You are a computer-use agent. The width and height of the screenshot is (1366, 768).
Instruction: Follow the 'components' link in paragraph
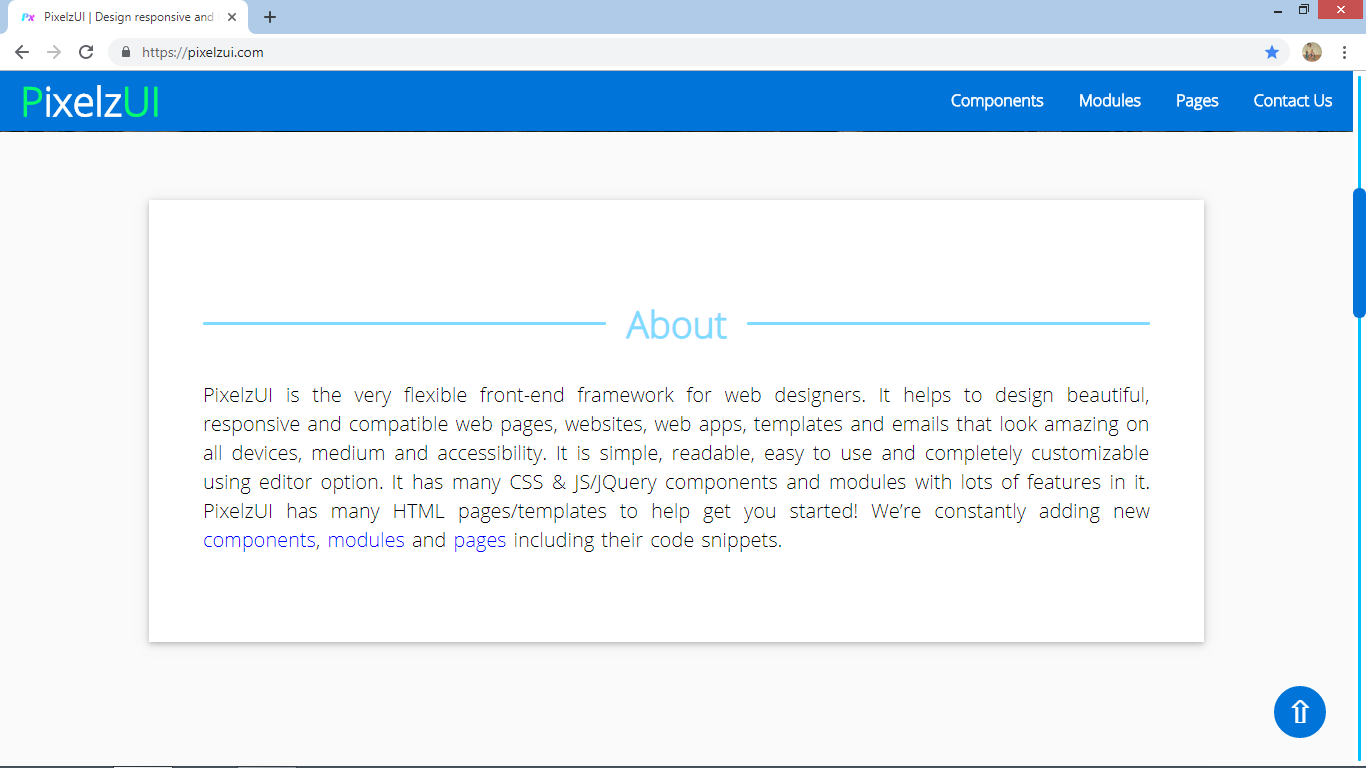(259, 540)
